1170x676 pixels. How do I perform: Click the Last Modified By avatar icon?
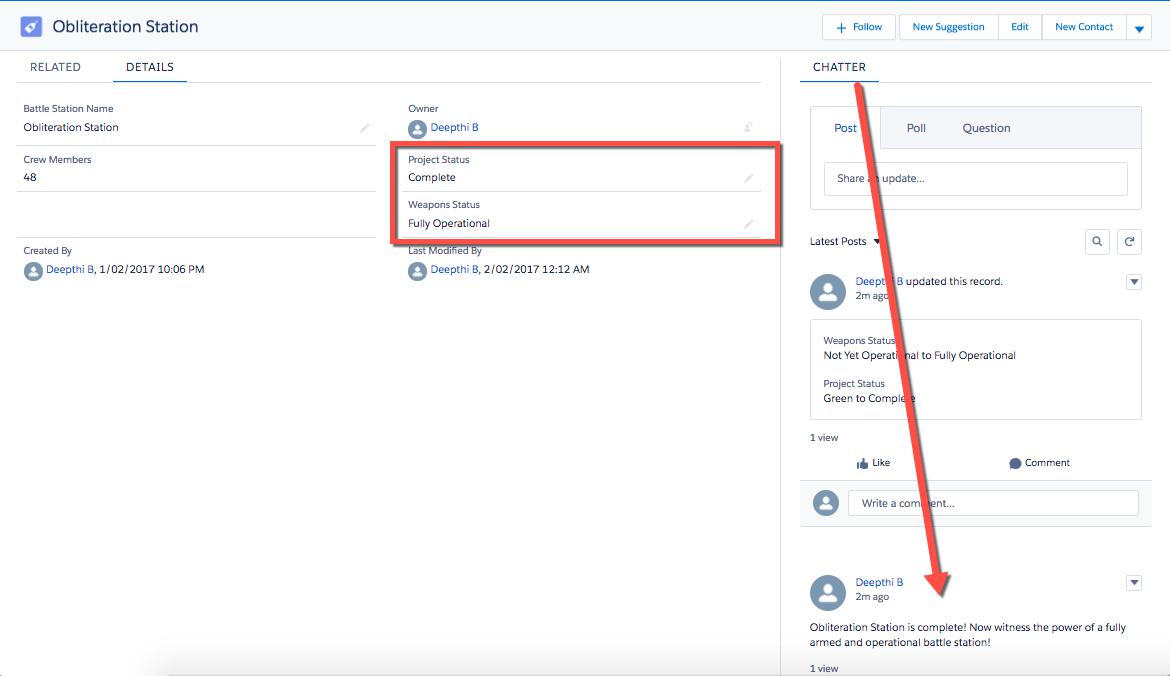[x=417, y=271]
